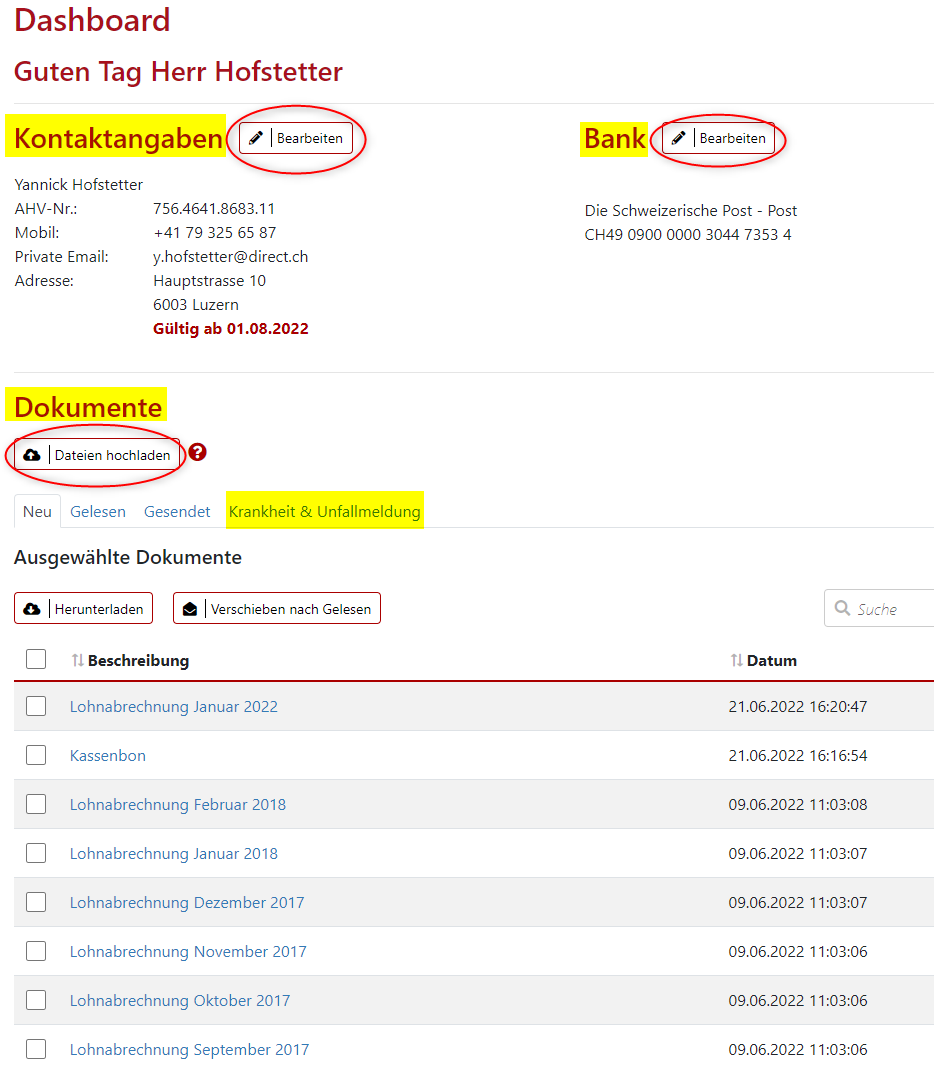Click the red help question mark icon

pyautogui.click(x=198, y=453)
